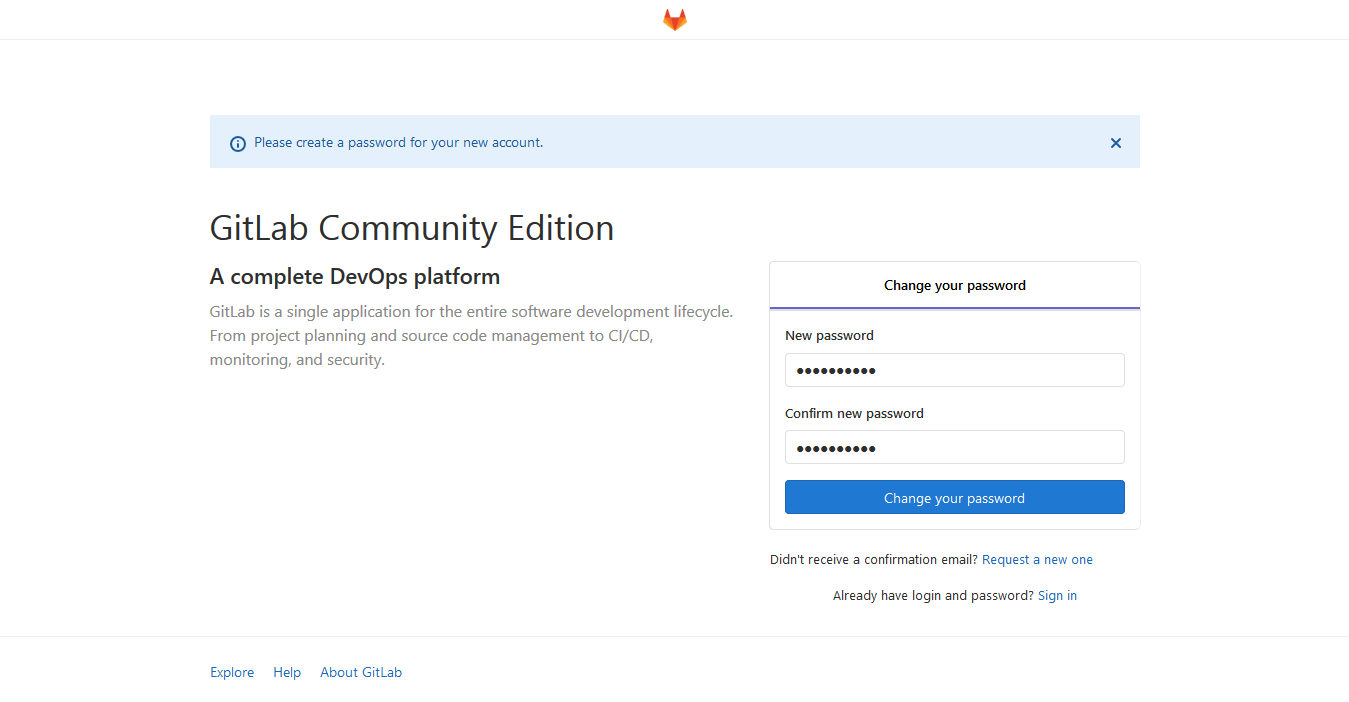
Task: Click inside the New password field
Action: pos(954,370)
